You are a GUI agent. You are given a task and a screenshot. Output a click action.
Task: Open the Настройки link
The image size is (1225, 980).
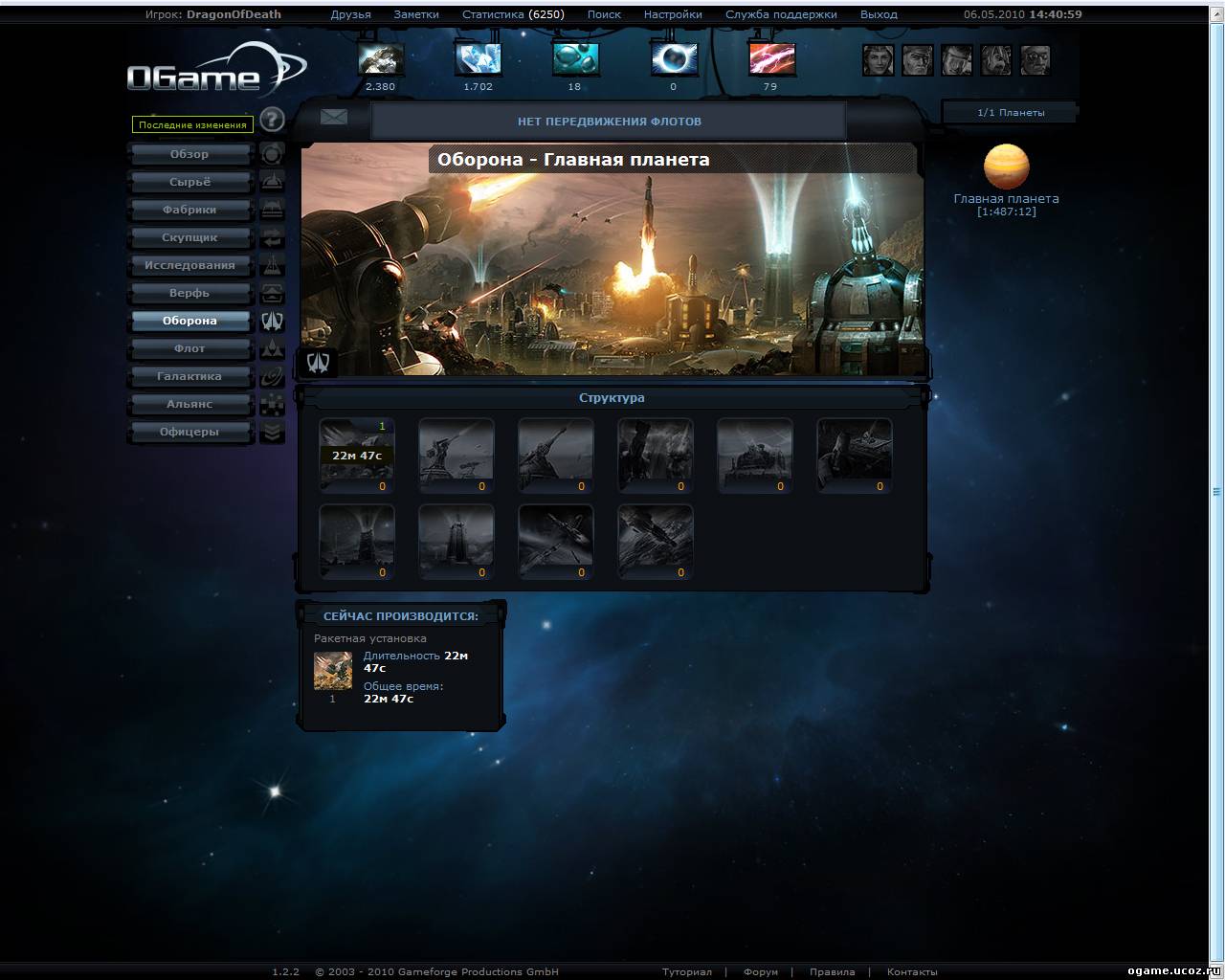pyautogui.click(x=673, y=14)
